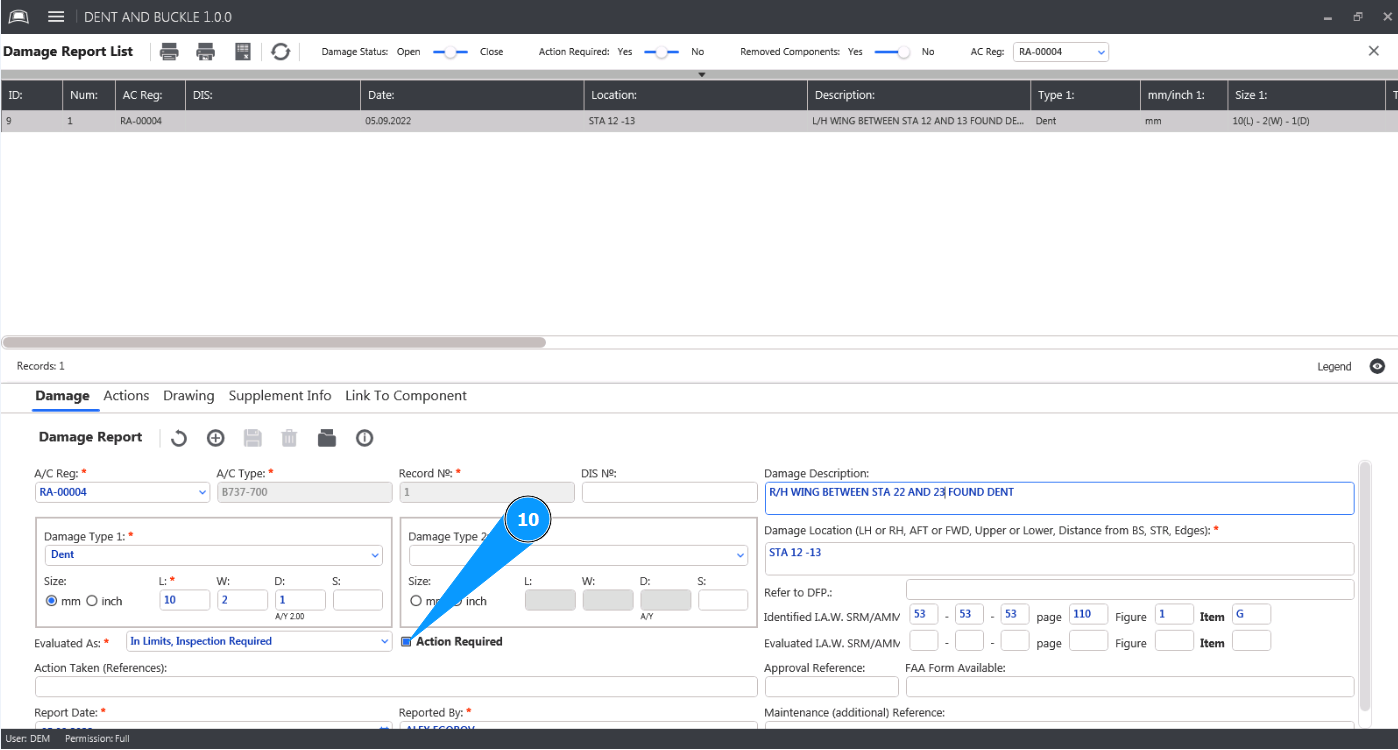Show the Legend using the eye icon
Screen dimensions: 1398x750
click(1377, 367)
